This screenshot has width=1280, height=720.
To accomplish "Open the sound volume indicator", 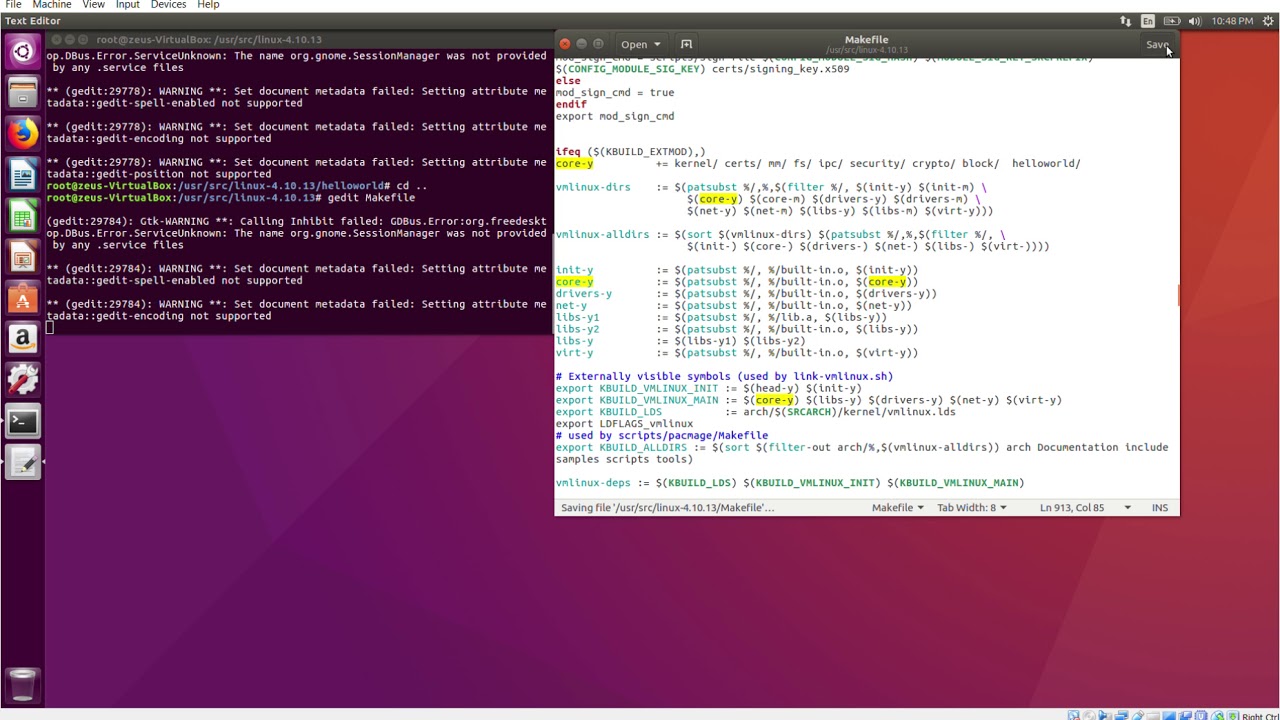I will coord(1194,21).
